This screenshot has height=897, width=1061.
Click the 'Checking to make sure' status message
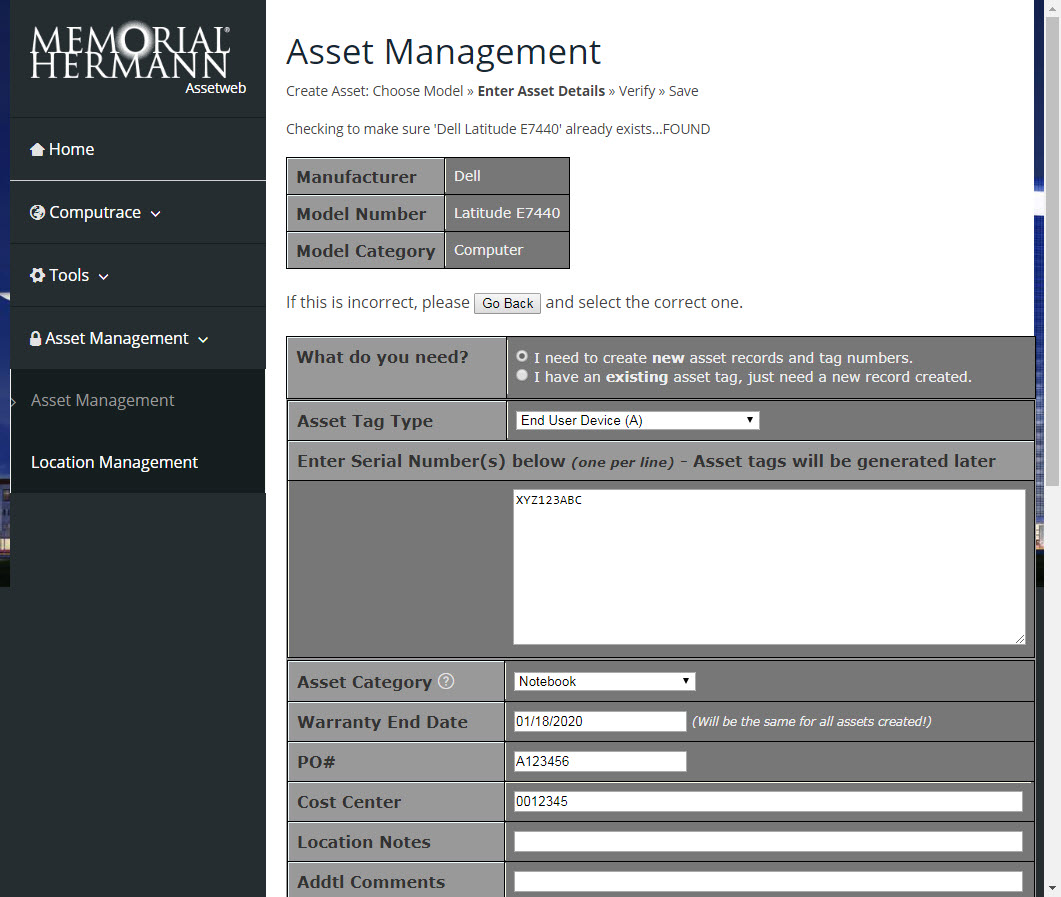point(498,129)
